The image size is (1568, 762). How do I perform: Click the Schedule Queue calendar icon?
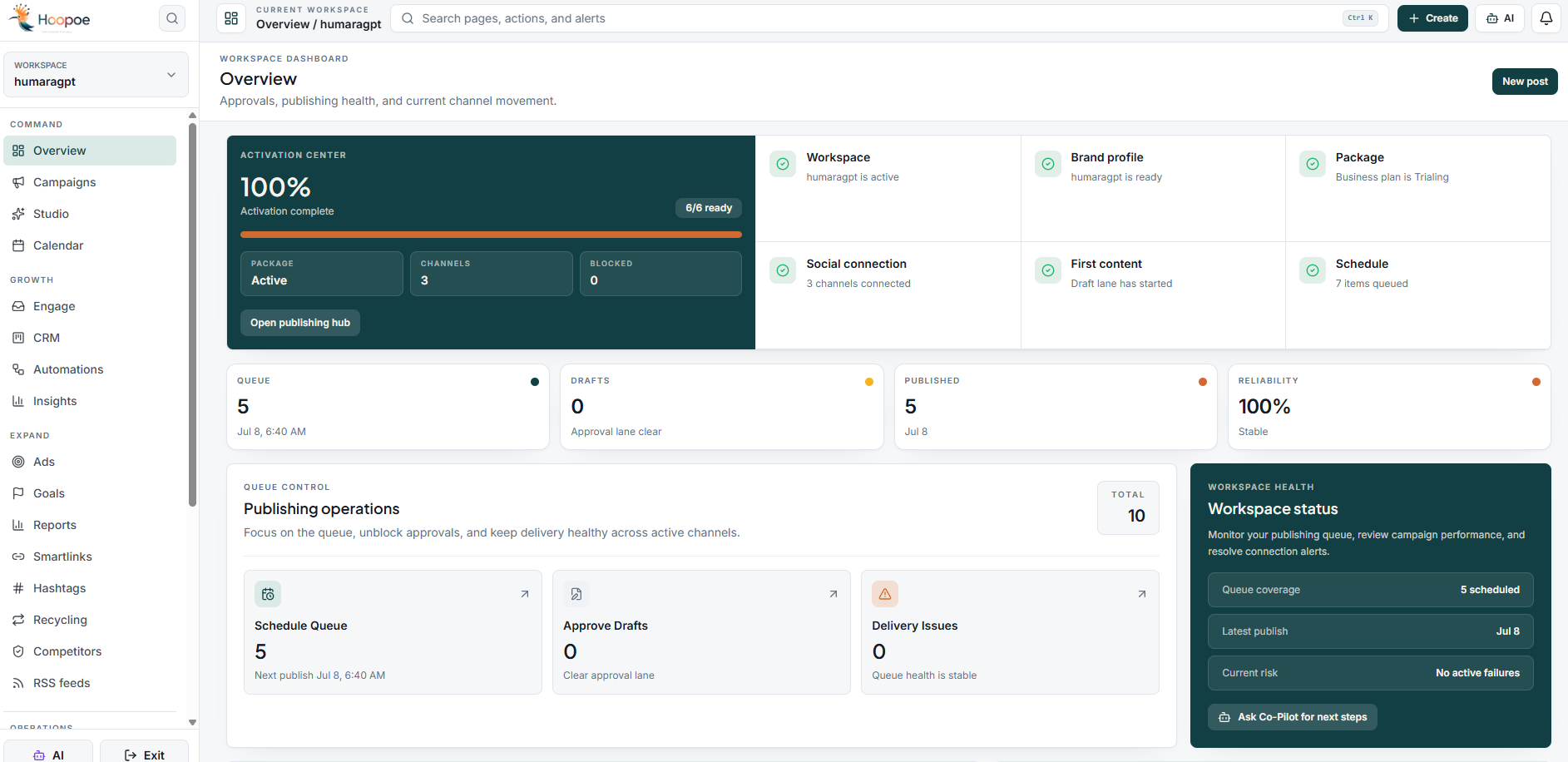click(x=268, y=594)
